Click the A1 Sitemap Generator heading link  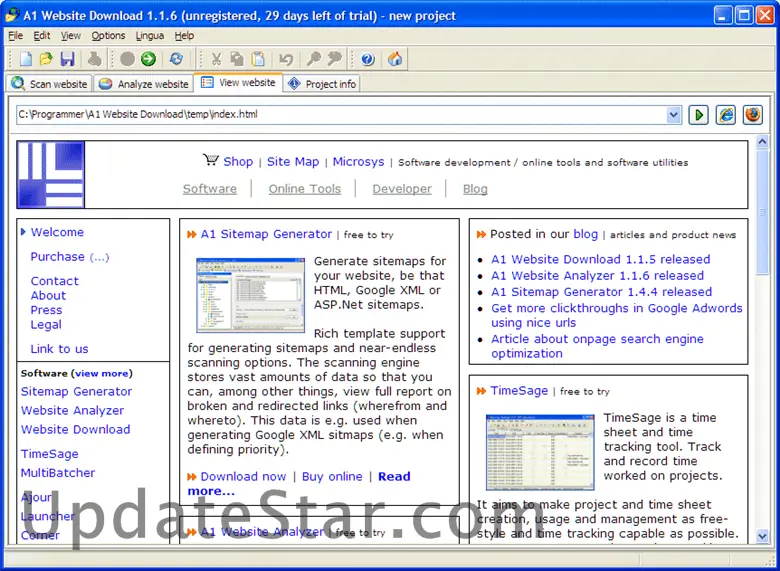pyautogui.click(x=266, y=234)
